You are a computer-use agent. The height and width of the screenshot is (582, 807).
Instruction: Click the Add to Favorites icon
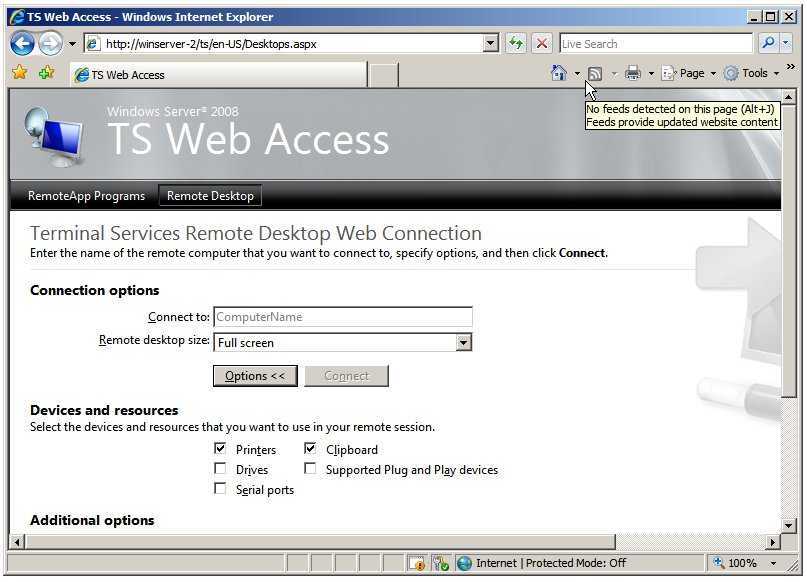[x=46, y=73]
